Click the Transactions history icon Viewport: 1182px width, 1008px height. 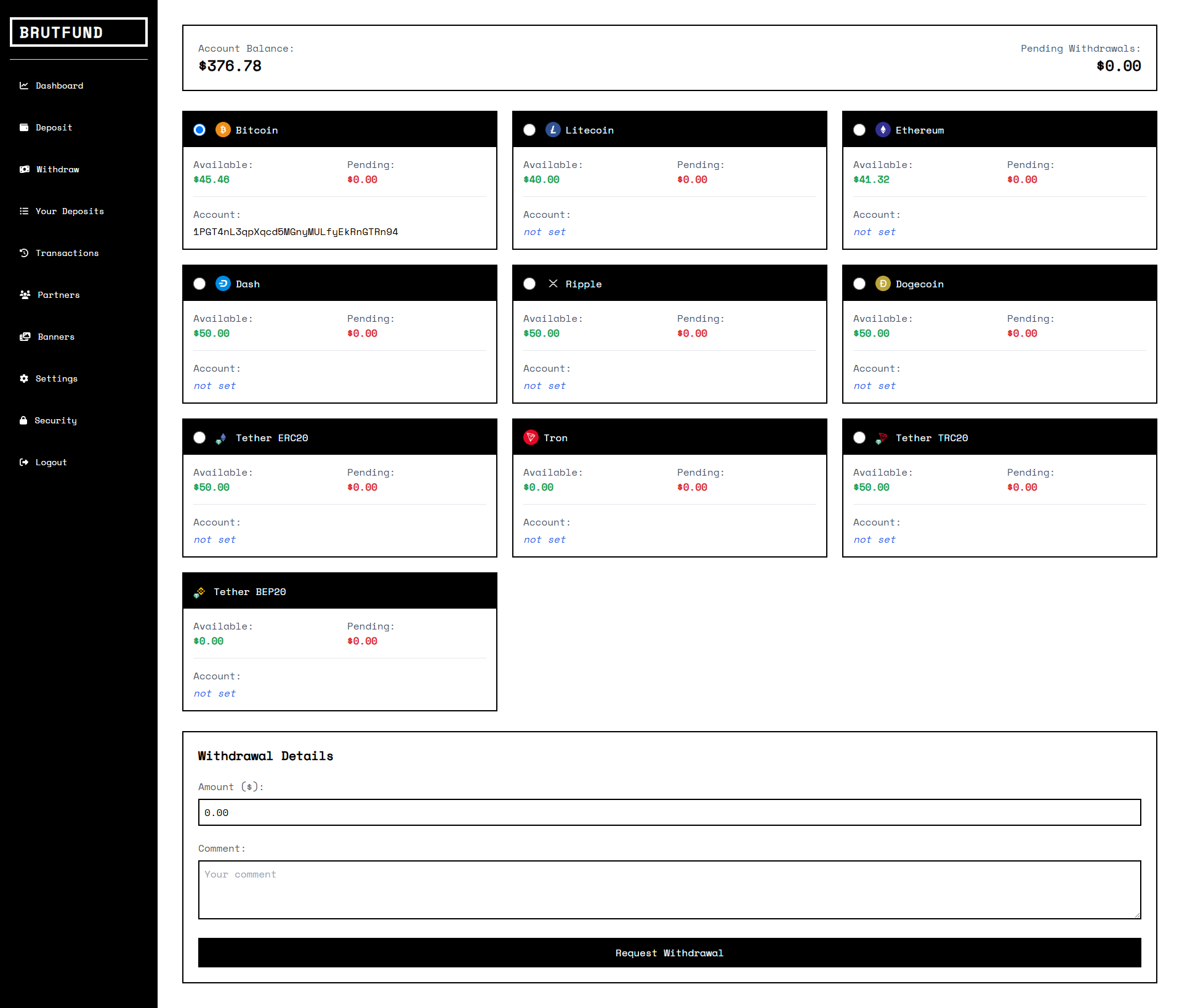24,253
